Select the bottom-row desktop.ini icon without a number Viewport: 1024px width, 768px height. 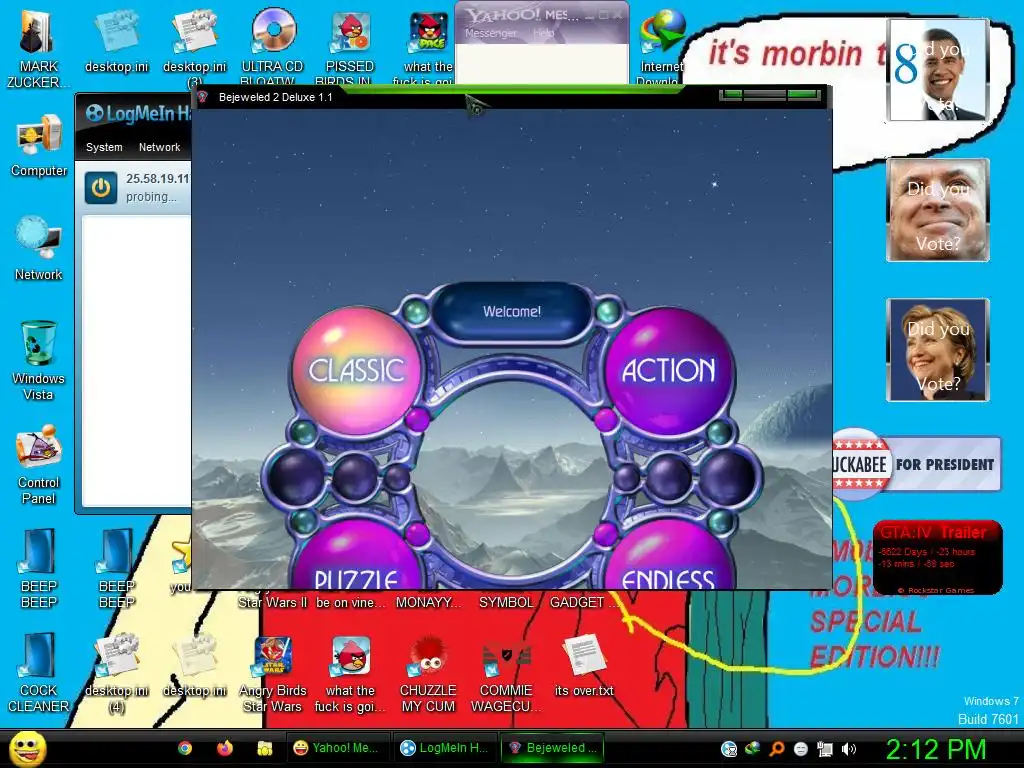pyautogui.click(x=195, y=666)
